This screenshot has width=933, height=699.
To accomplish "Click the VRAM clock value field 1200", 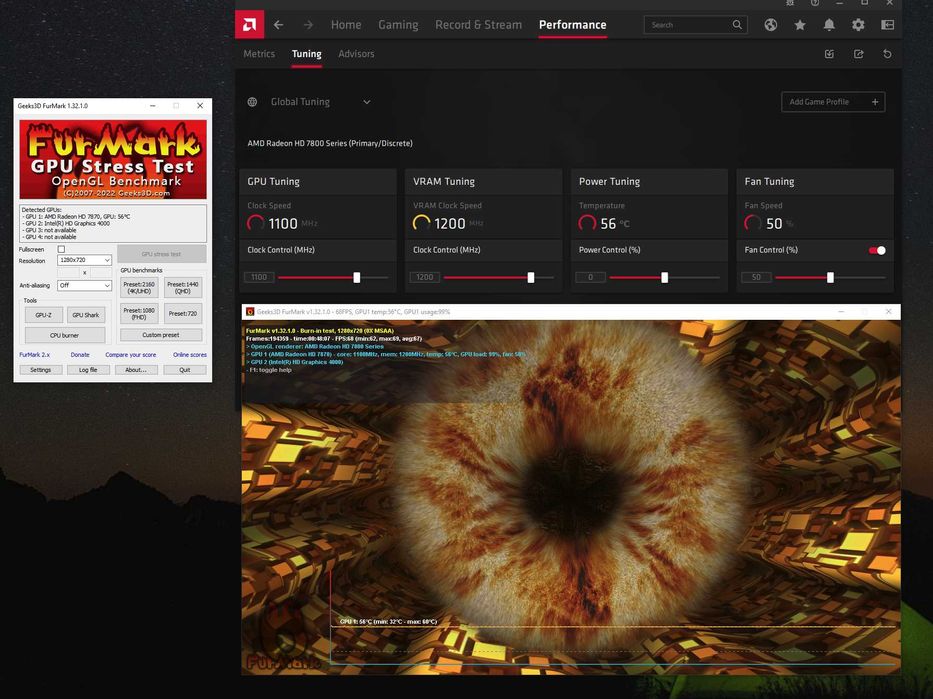I will coord(424,277).
